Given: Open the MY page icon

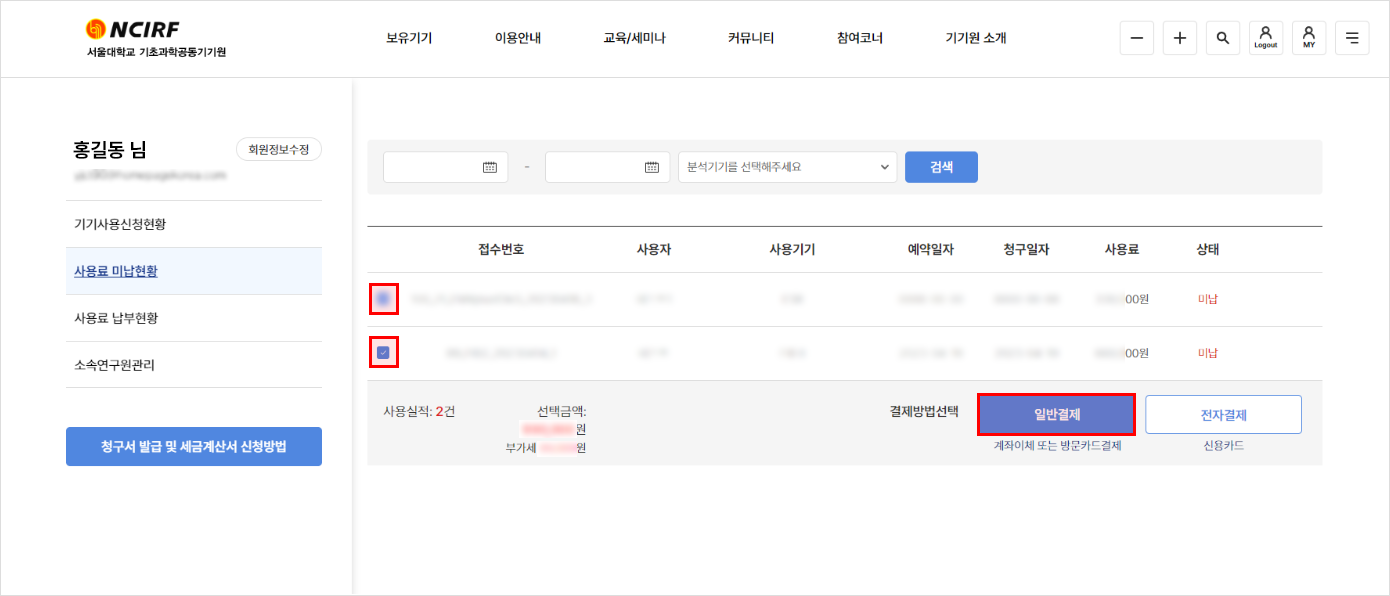Looking at the screenshot, I should coord(1308,38).
